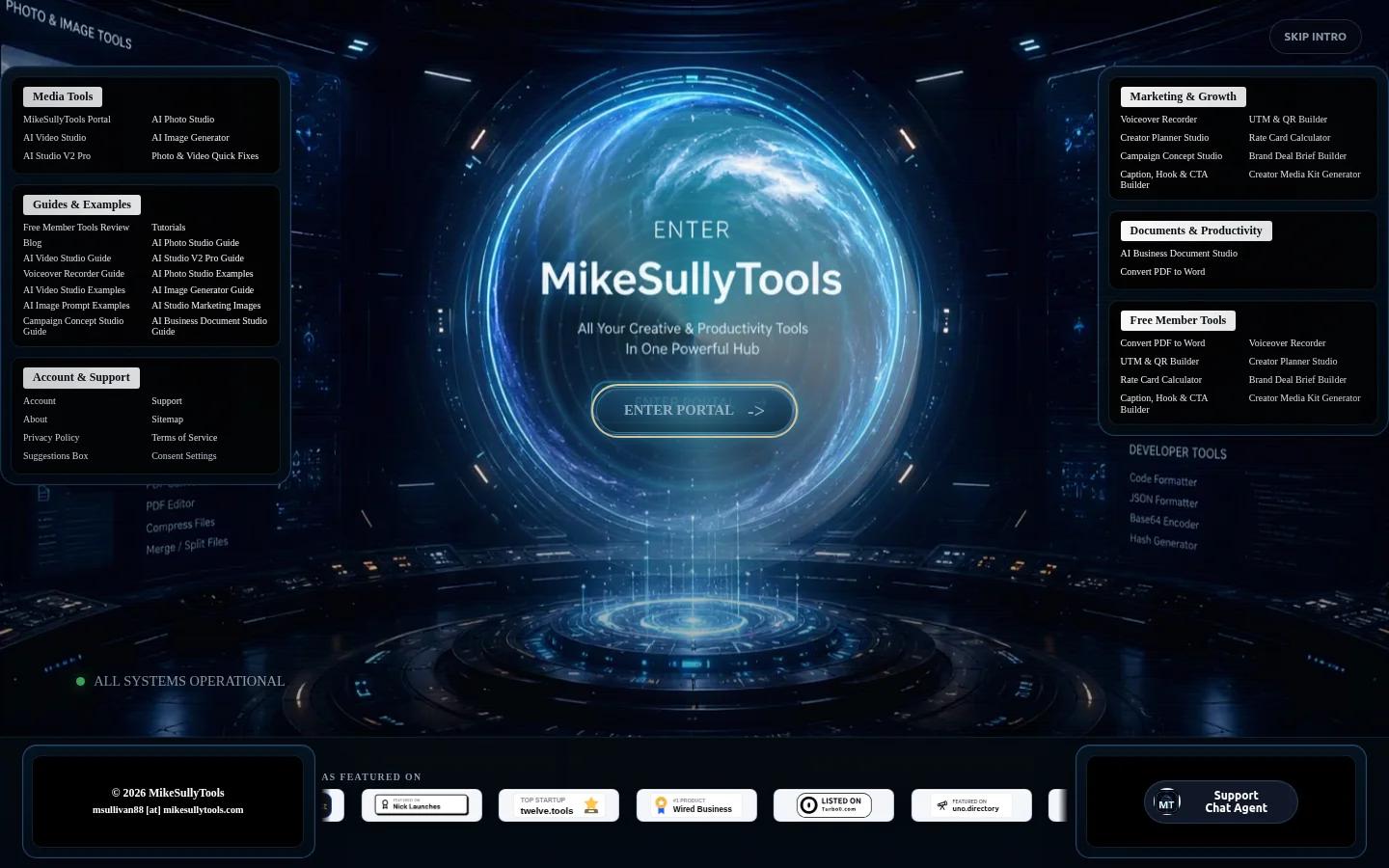Open Rate Card Calculator in Marketing & Growth

pos(1290,138)
